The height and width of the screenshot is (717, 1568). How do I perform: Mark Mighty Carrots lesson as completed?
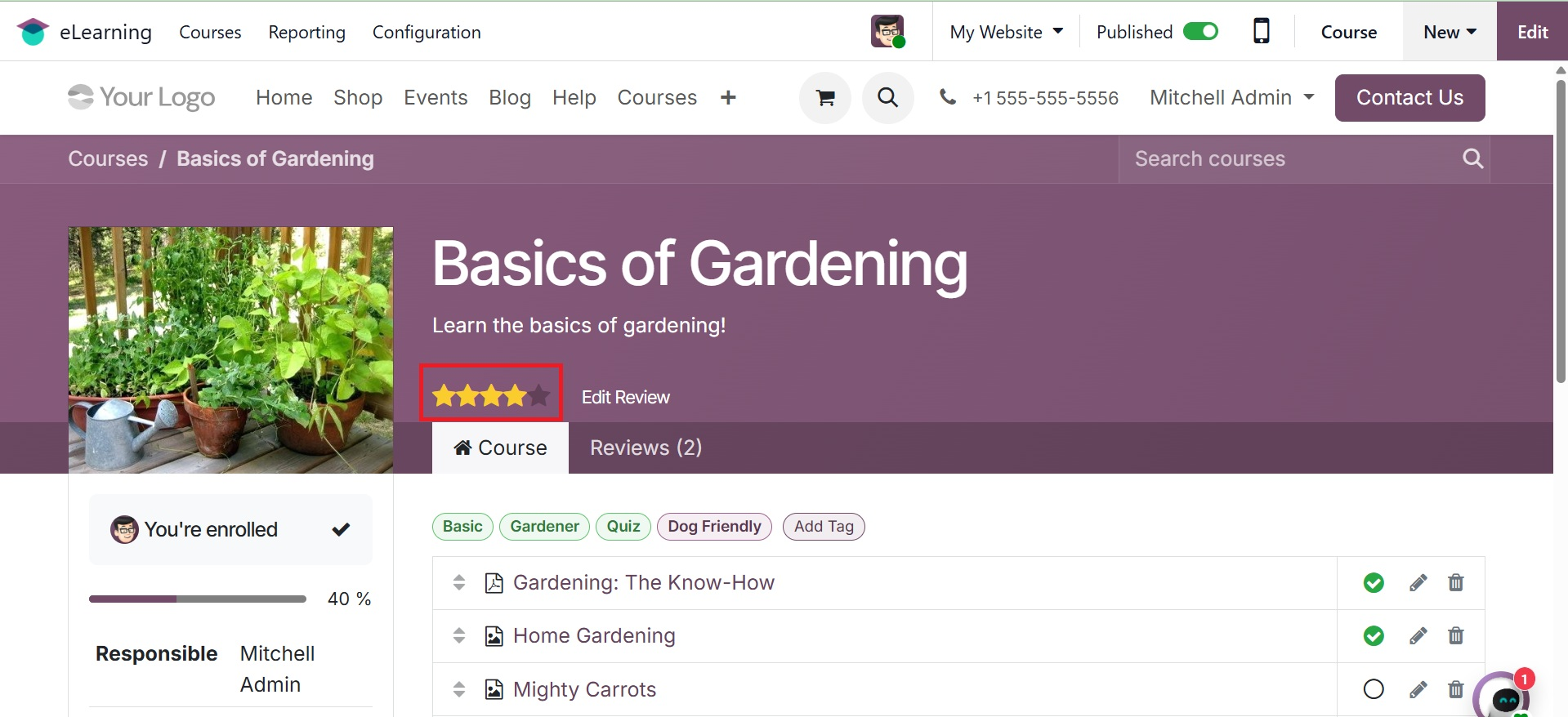1374,689
